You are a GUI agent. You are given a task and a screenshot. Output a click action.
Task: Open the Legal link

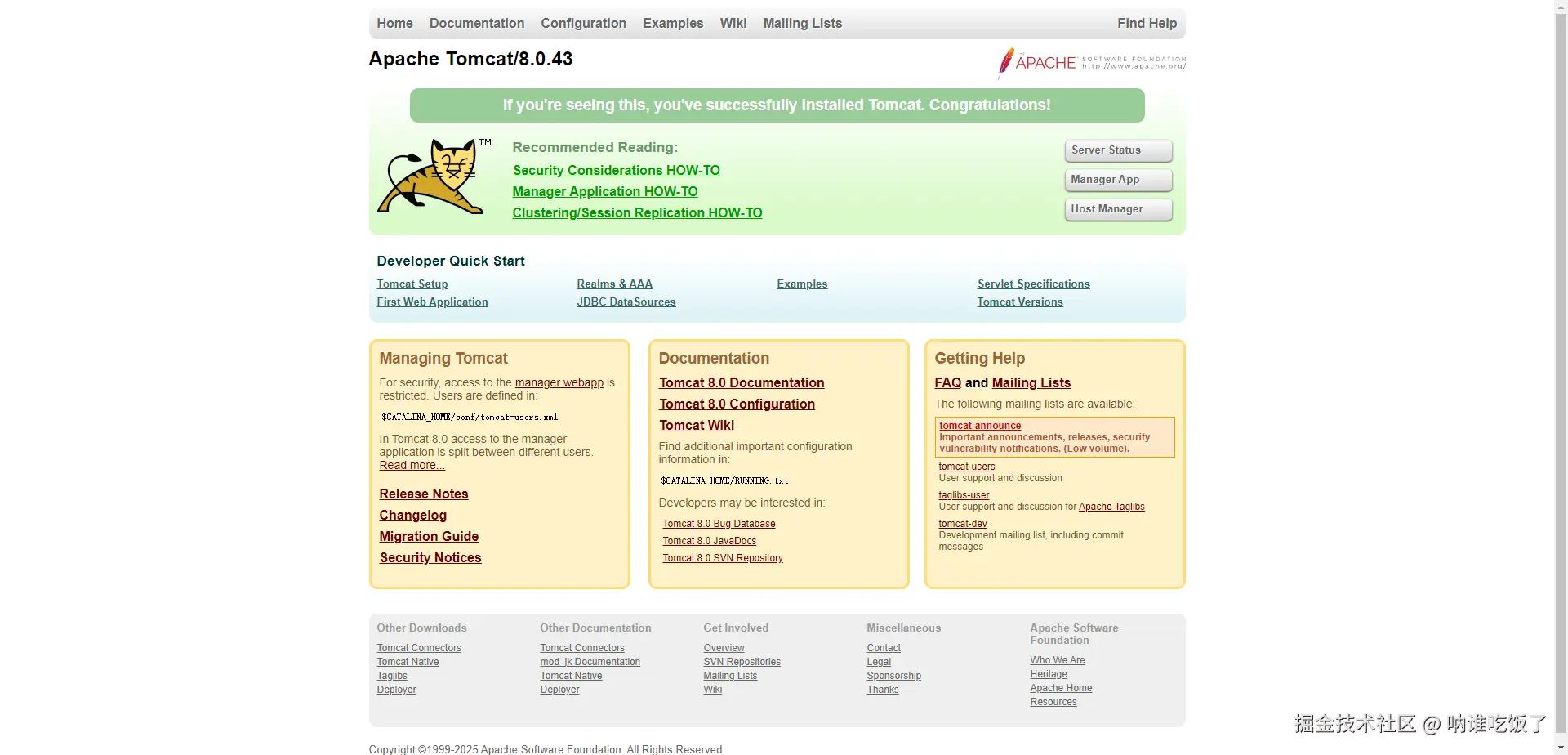(879, 662)
